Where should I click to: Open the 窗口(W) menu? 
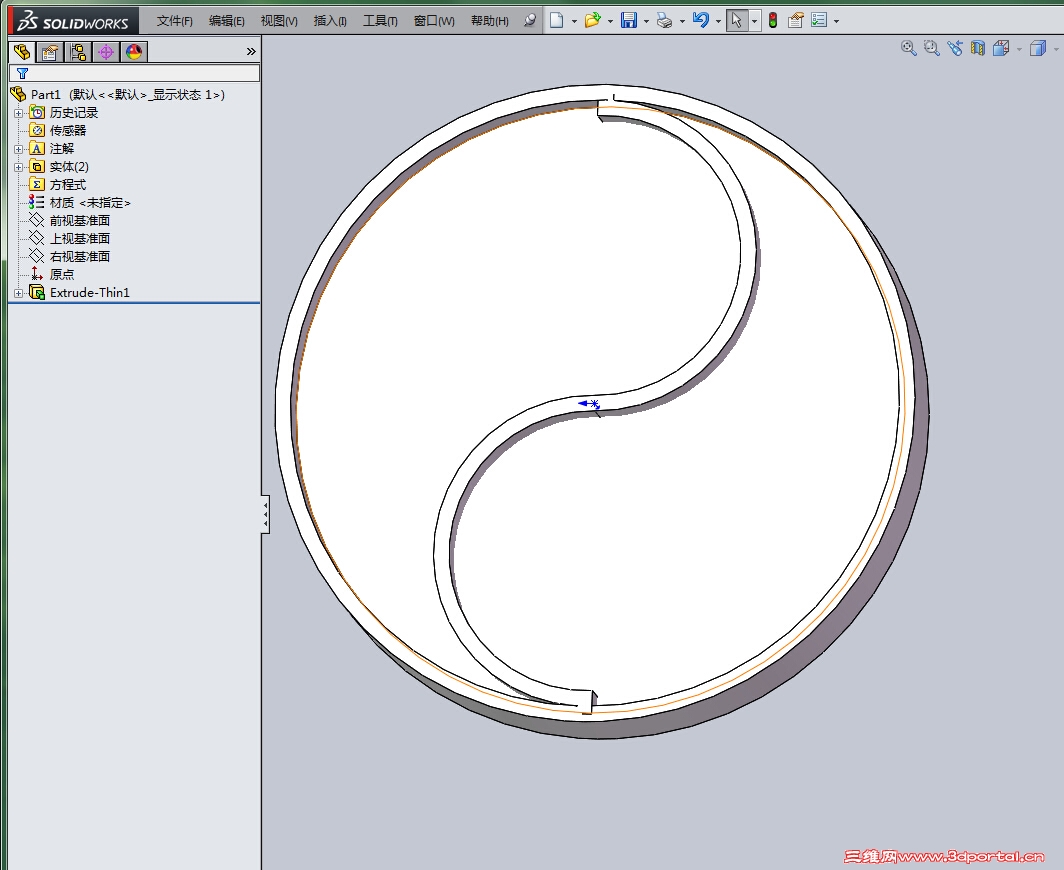point(434,21)
